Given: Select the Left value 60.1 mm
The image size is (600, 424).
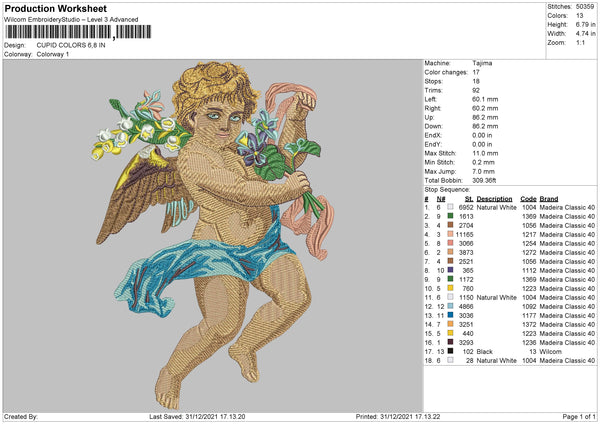Looking at the screenshot, I should 485,99.
